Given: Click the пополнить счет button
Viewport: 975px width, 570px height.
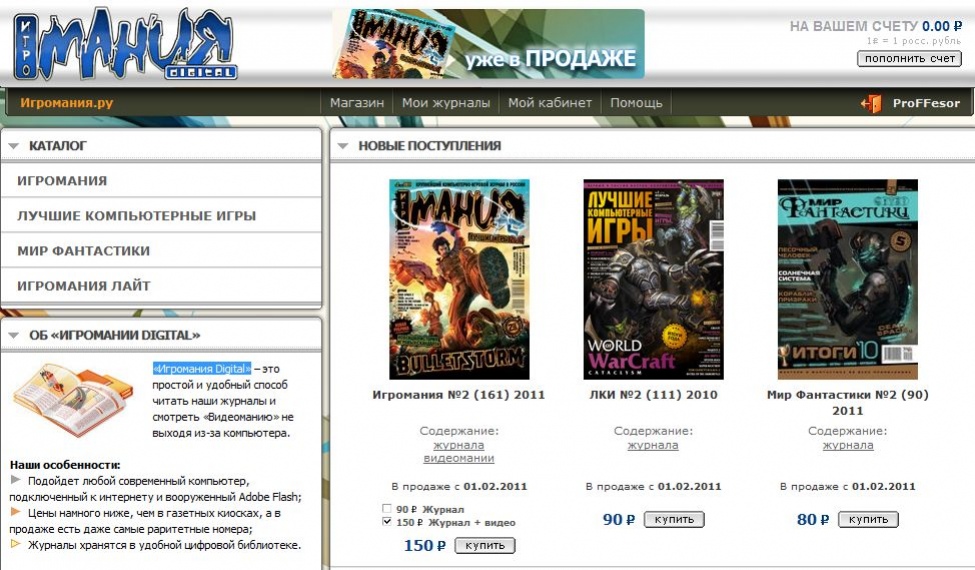Looking at the screenshot, I should click(909, 58).
